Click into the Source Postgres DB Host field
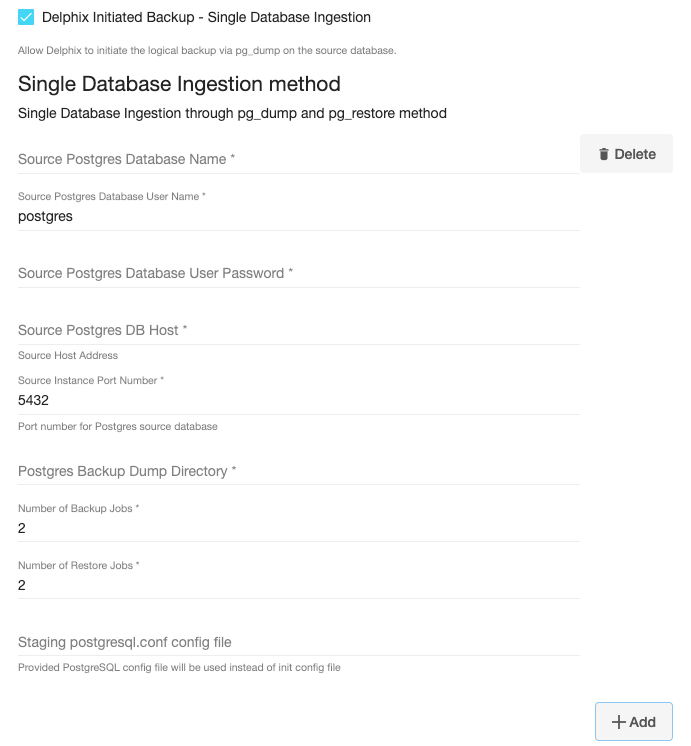This screenshot has height=746, width=691. click(298, 330)
